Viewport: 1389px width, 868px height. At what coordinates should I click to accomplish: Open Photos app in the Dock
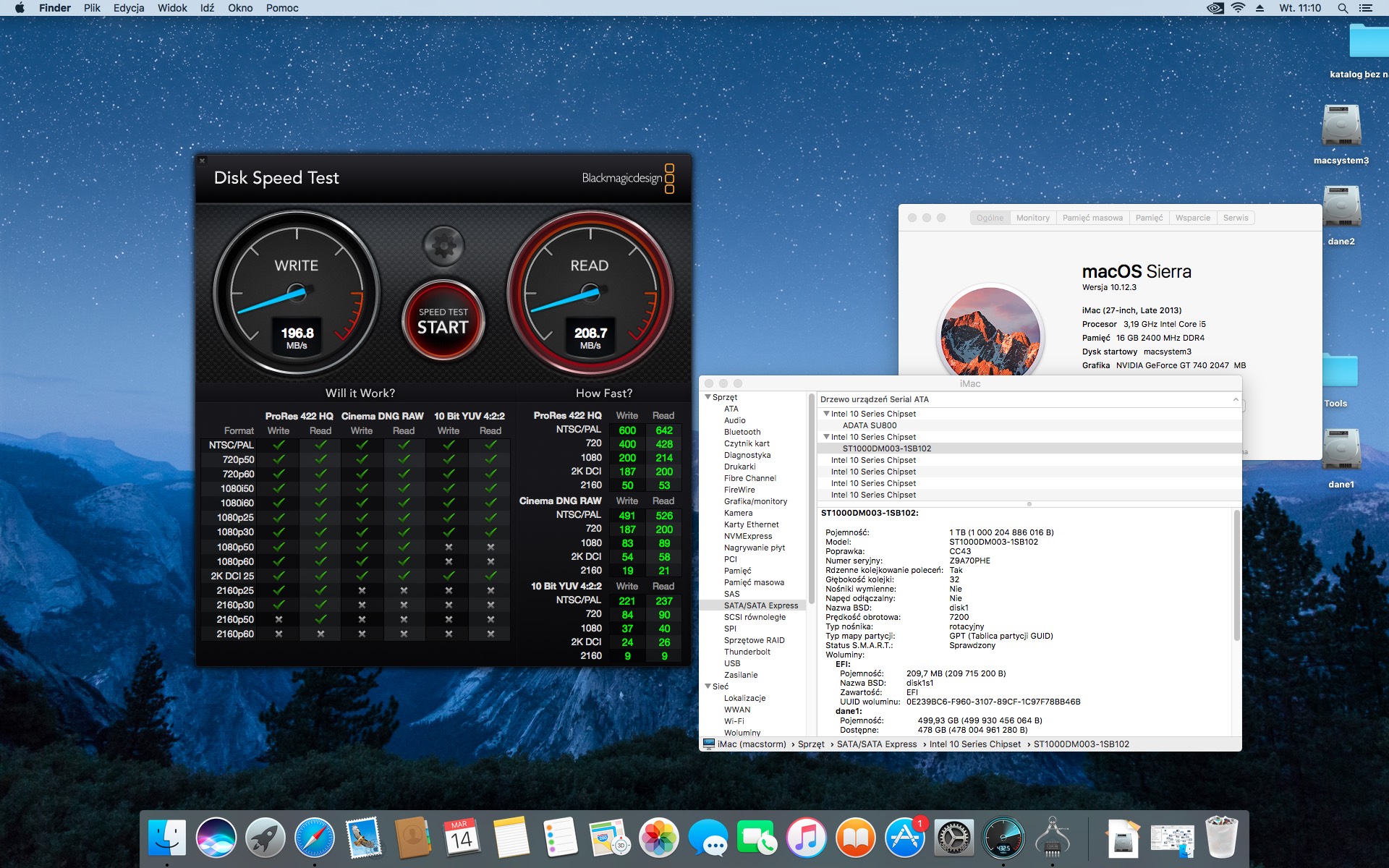pos(658,838)
